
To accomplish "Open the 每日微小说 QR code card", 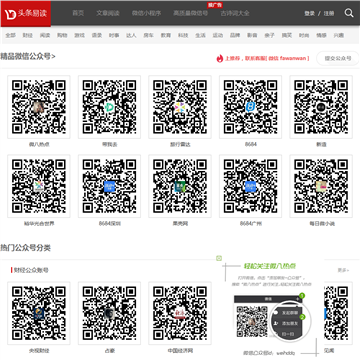I will click(x=321, y=186).
